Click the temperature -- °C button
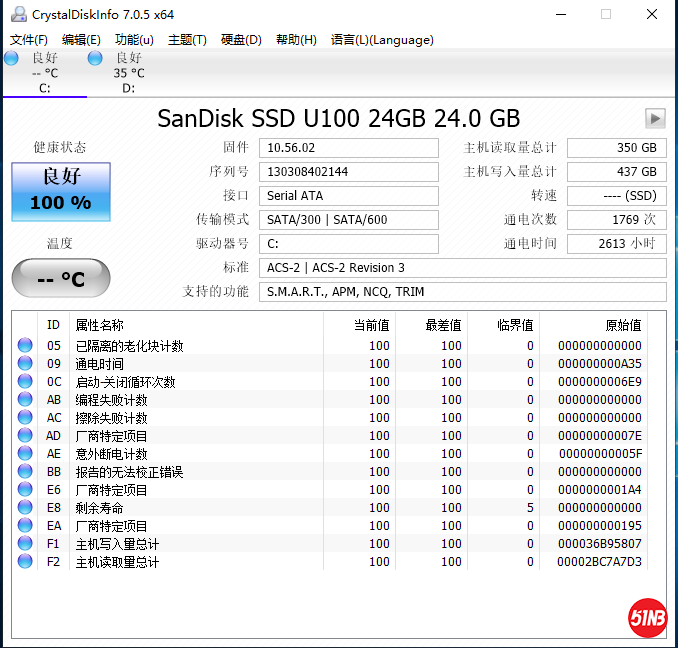The width and height of the screenshot is (678, 648). tap(61, 279)
